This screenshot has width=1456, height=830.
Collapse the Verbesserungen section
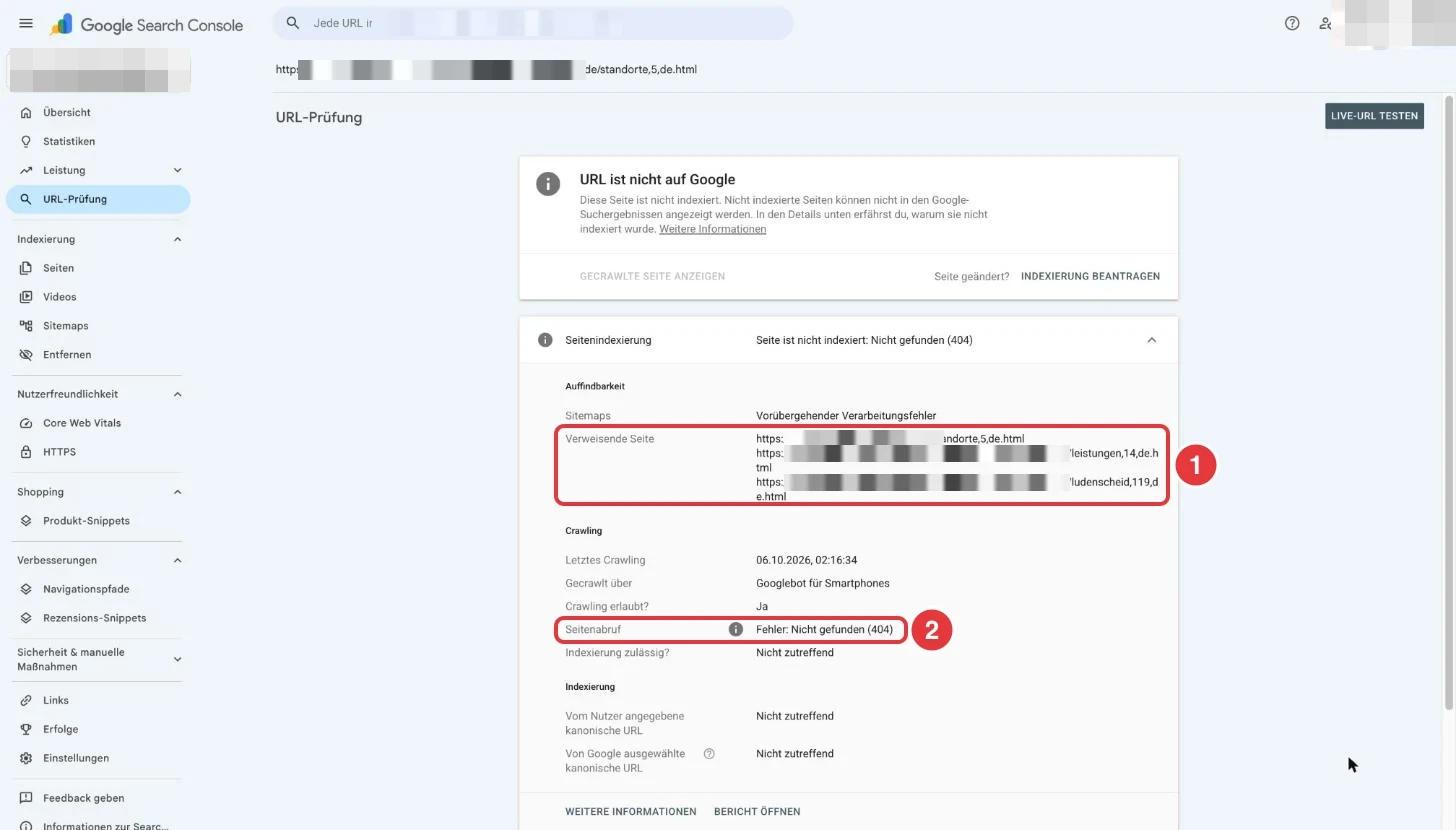177,560
